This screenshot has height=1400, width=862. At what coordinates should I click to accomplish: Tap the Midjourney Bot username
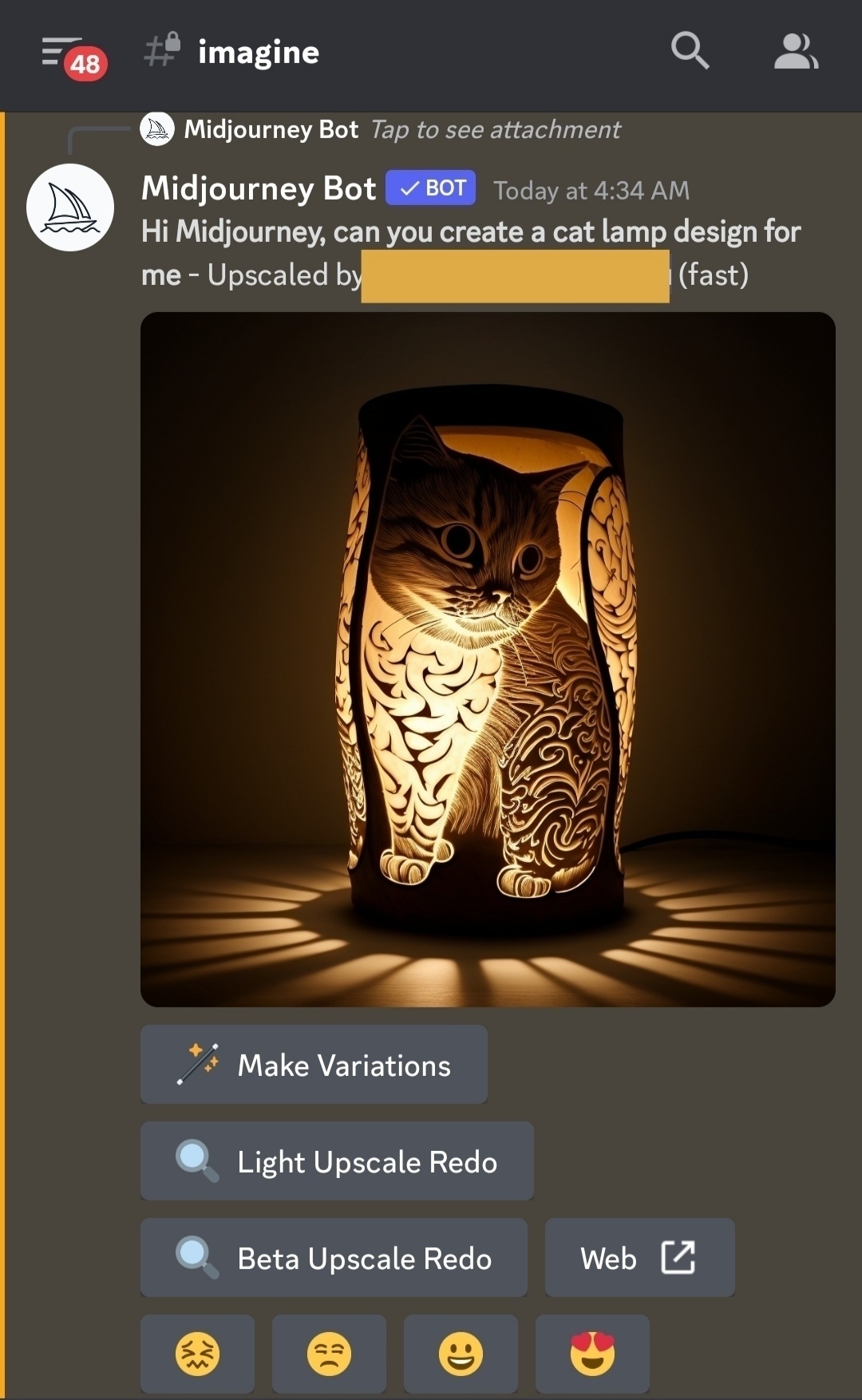[259, 188]
